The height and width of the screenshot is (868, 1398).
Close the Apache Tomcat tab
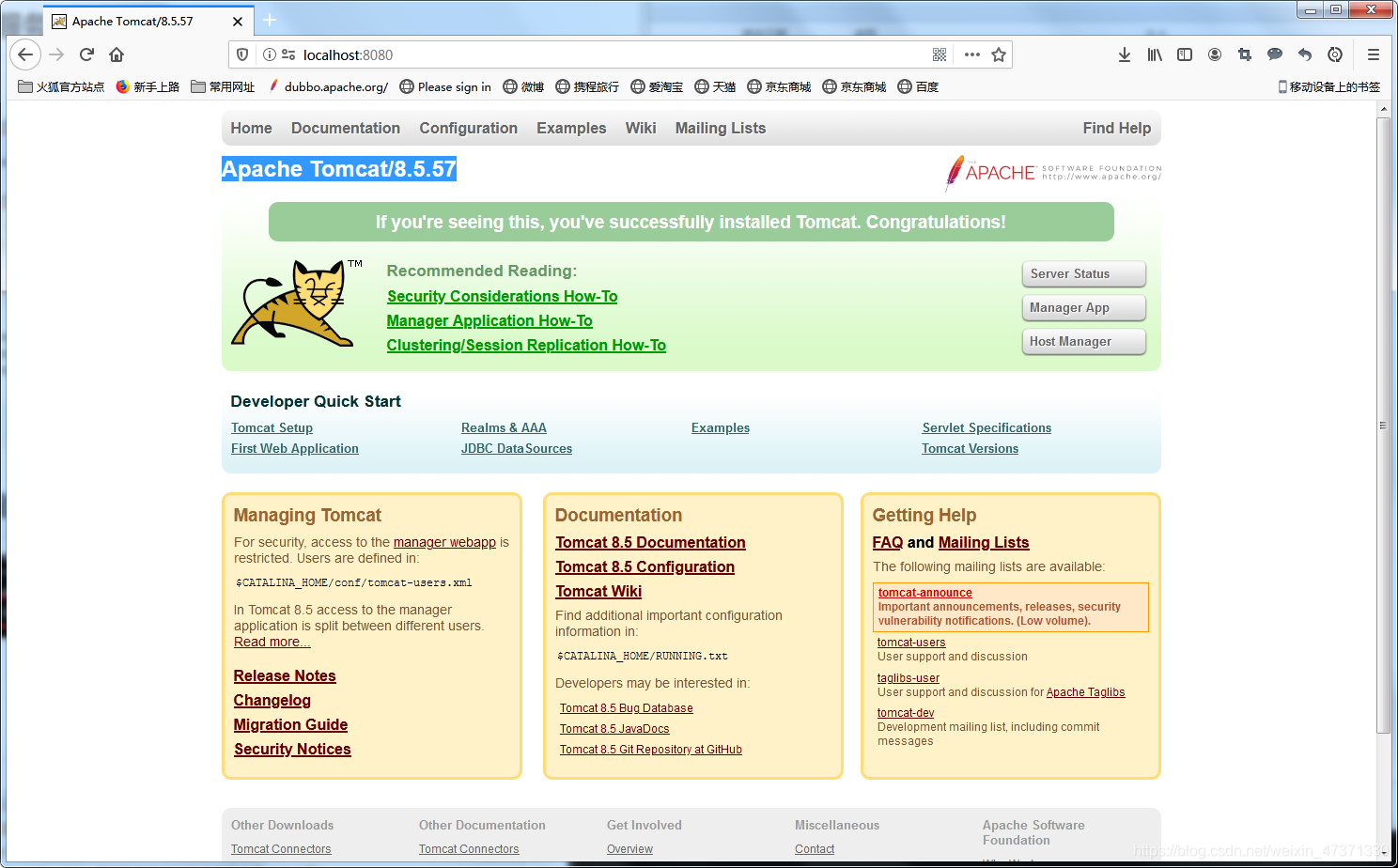(238, 21)
